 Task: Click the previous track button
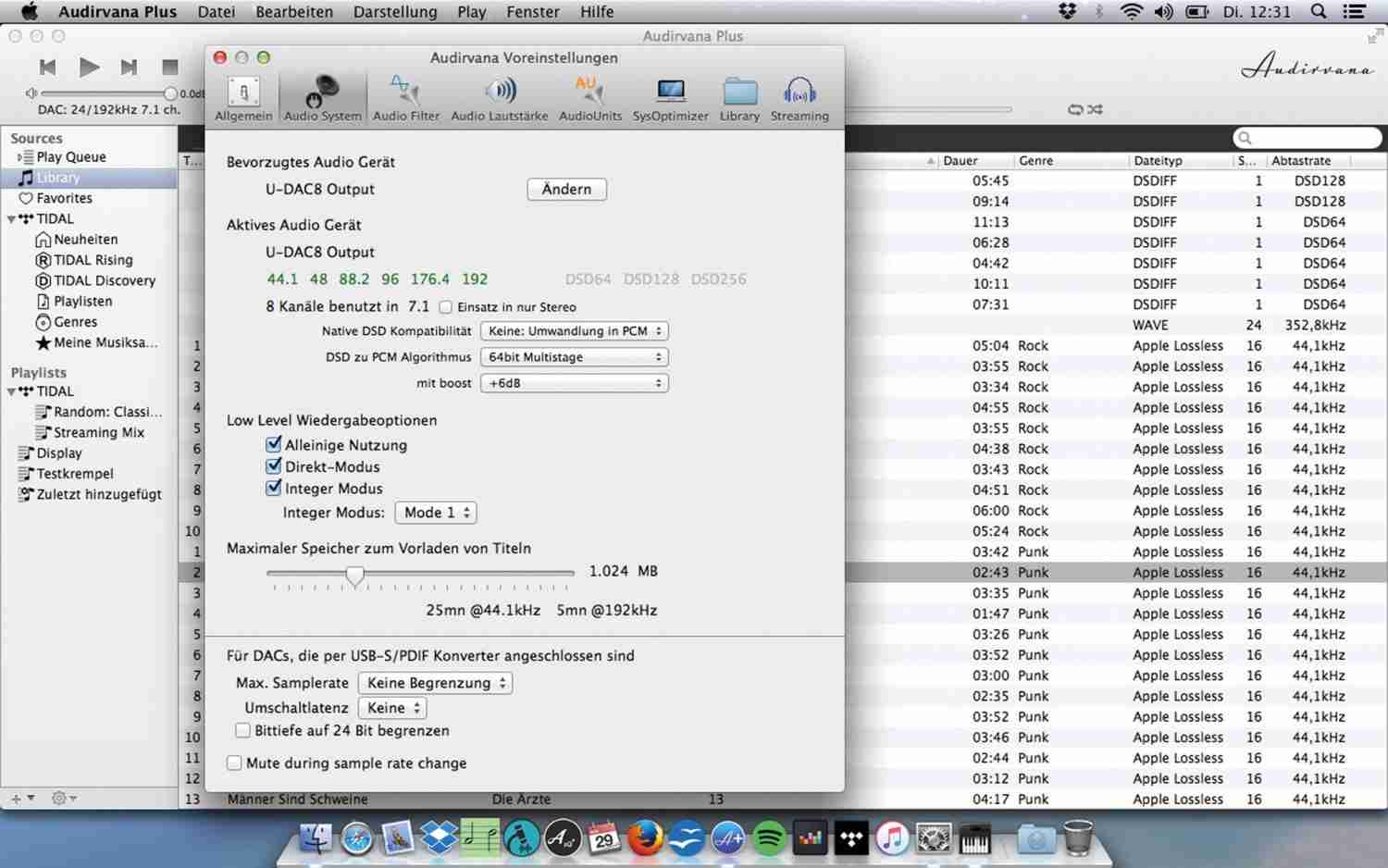[x=48, y=67]
